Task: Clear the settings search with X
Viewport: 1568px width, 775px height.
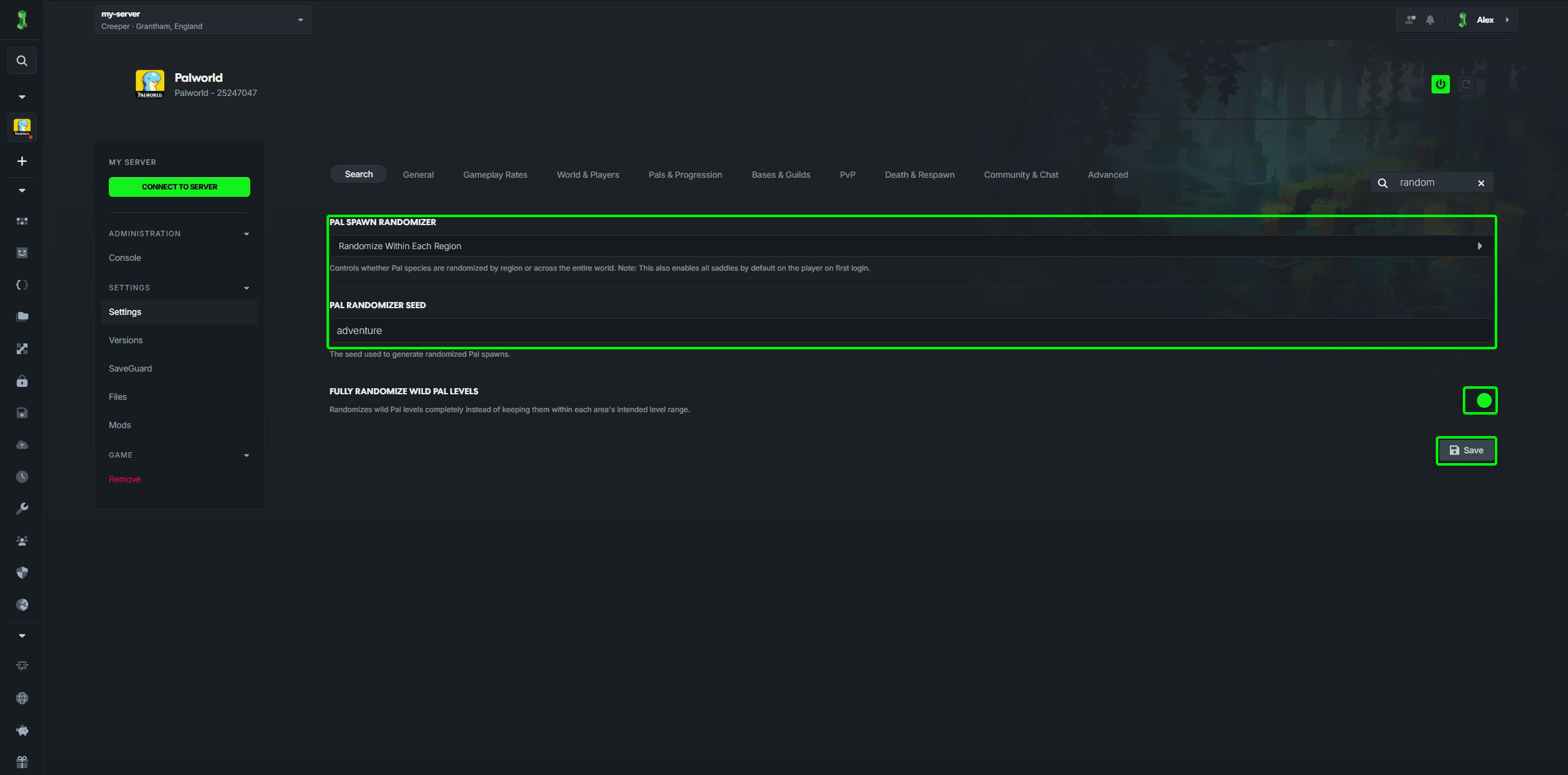Action: coord(1481,183)
